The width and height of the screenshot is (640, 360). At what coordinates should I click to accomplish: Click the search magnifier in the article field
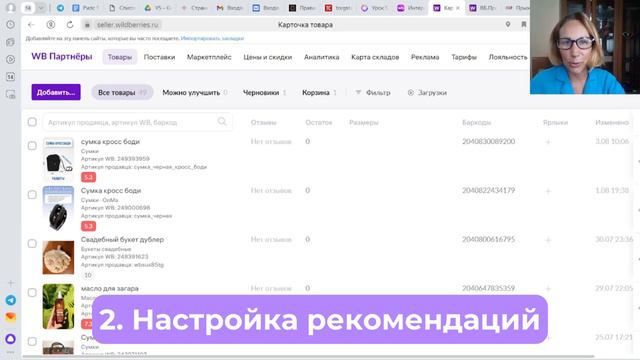pyautogui.click(x=222, y=122)
